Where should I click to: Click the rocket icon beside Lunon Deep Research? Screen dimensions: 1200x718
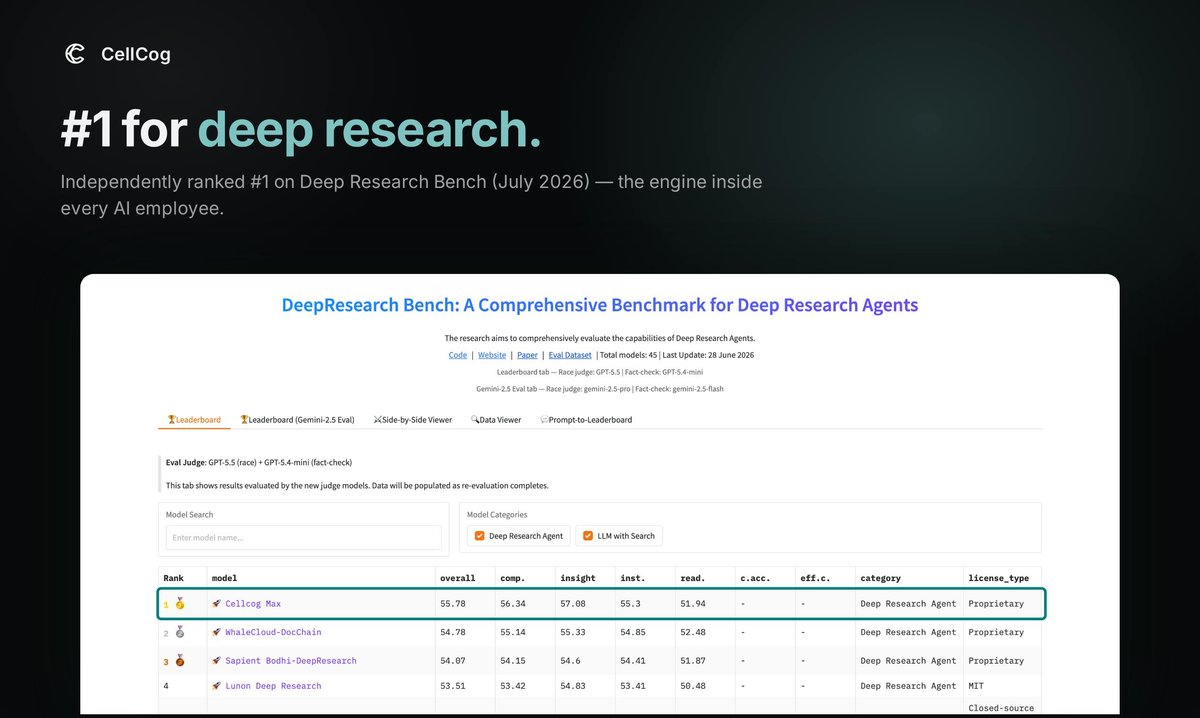click(216, 686)
